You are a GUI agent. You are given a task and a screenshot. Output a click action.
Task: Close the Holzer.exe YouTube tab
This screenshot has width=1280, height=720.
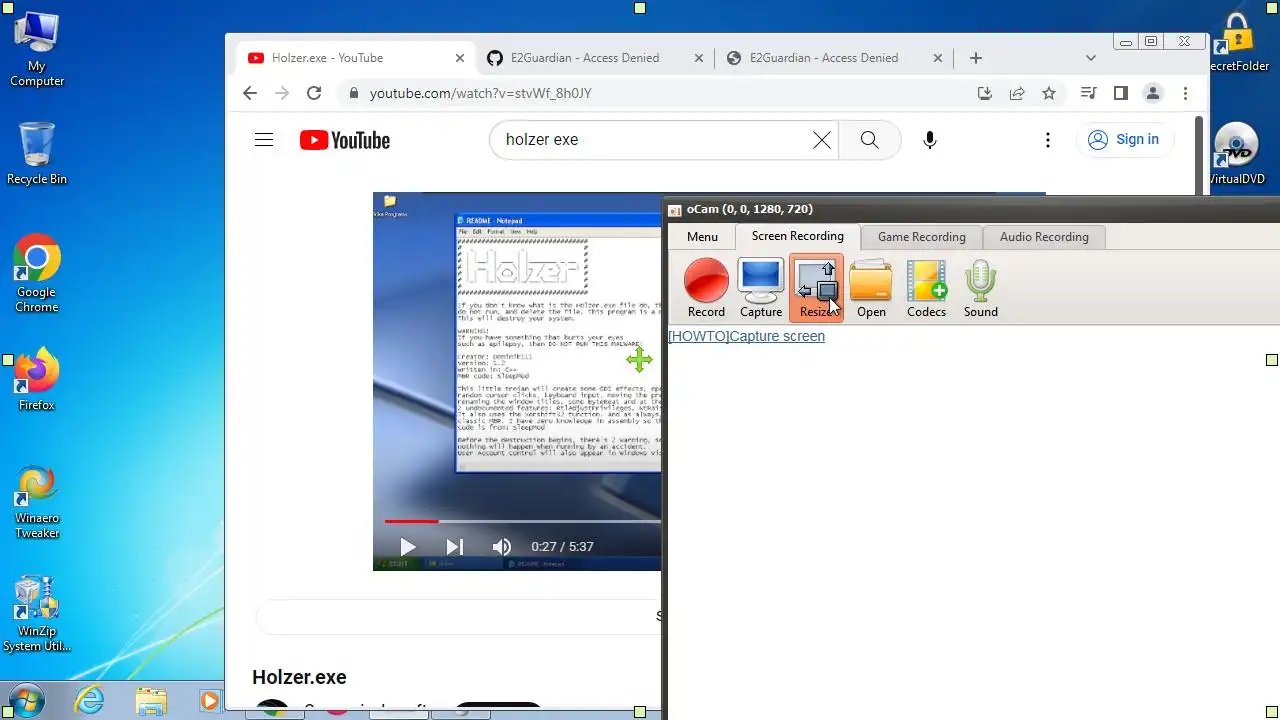tap(460, 58)
